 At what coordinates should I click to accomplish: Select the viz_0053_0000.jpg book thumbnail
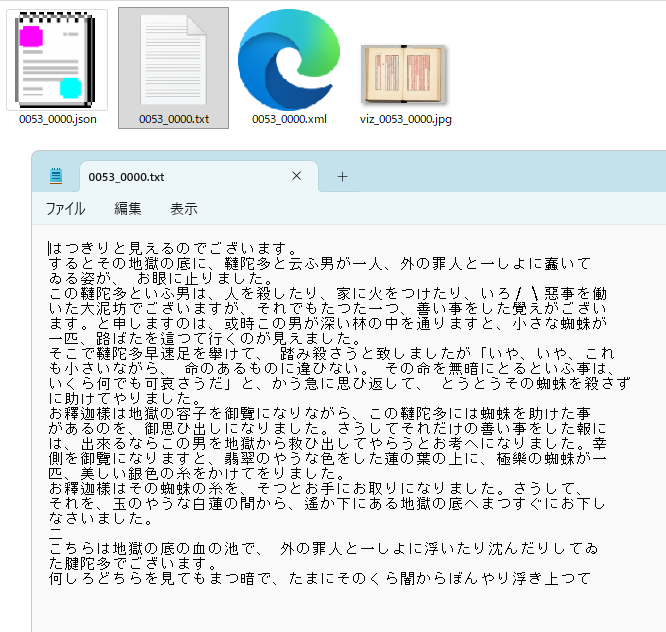[404, 74]
